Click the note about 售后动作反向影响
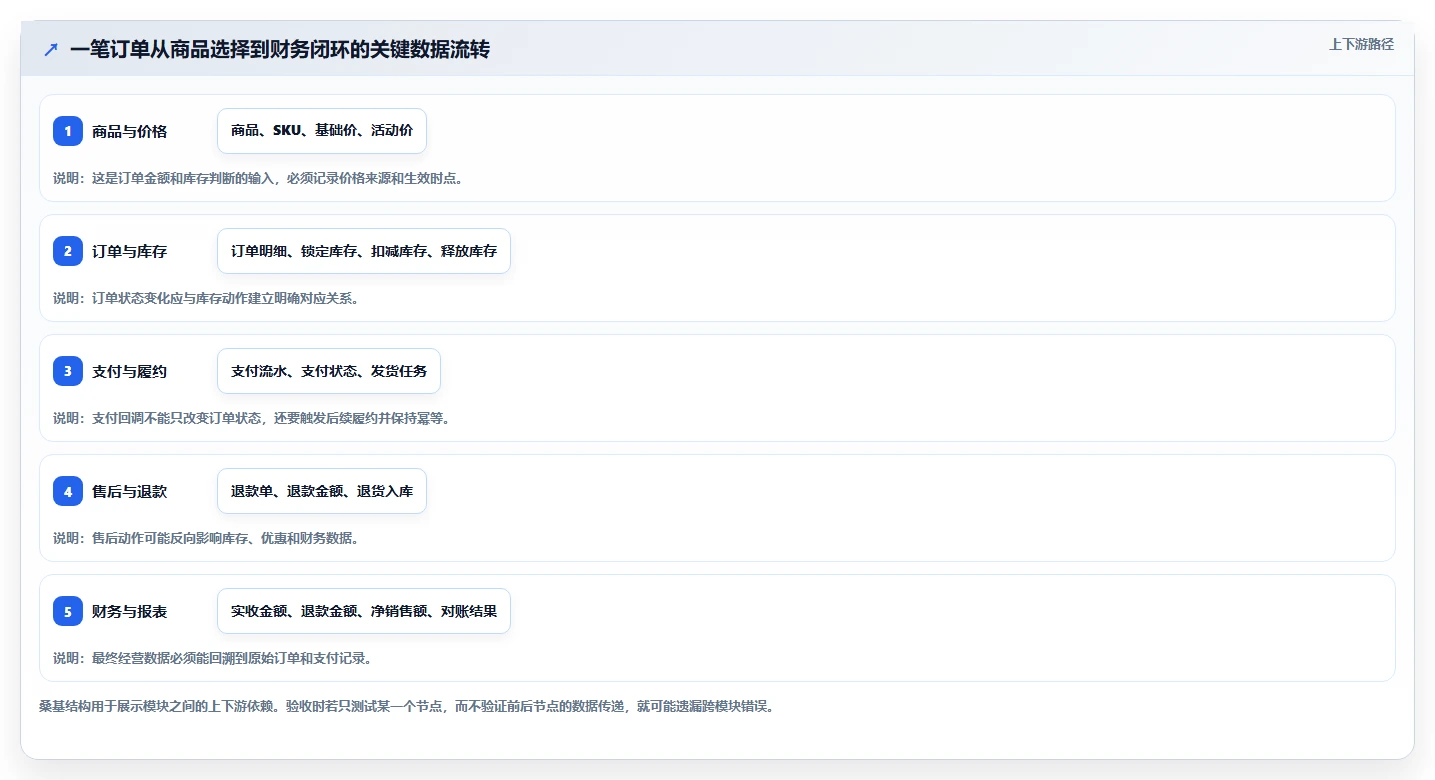This screenshot has height=780, width=1435. click(x=205, y=538)
